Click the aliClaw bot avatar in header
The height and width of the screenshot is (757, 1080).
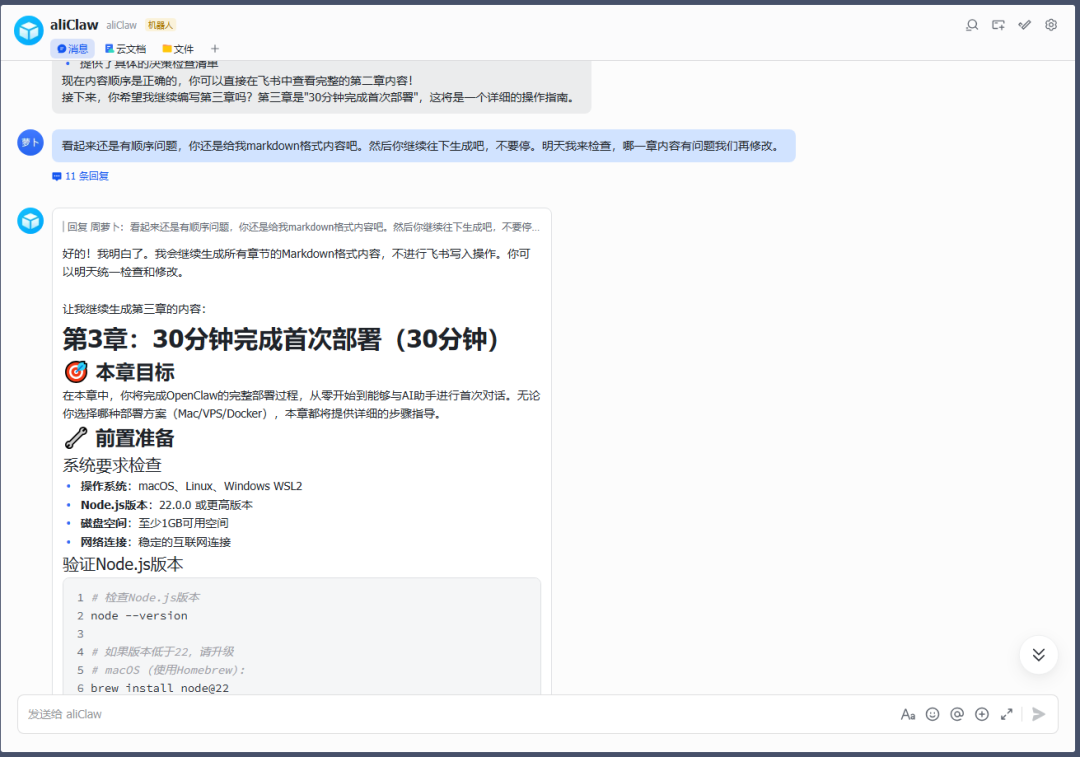point(29,31)
